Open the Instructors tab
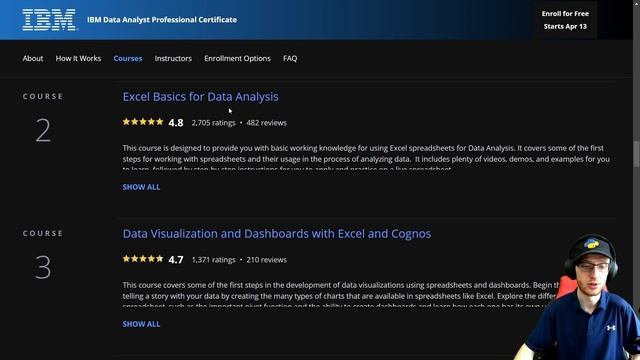640x360 pixels. [x=173, y=58]
